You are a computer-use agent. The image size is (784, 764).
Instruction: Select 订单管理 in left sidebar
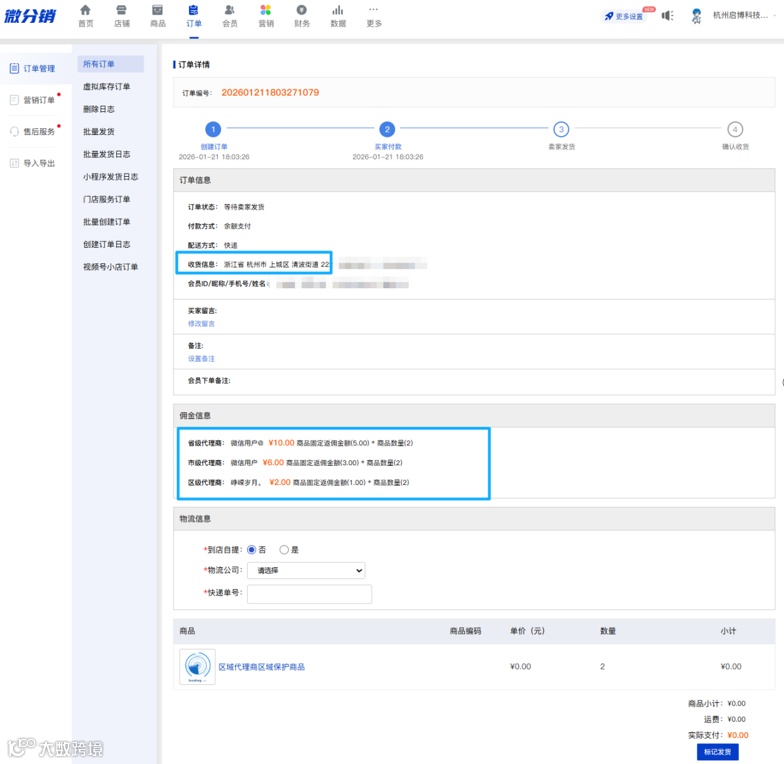pos(36,68)
